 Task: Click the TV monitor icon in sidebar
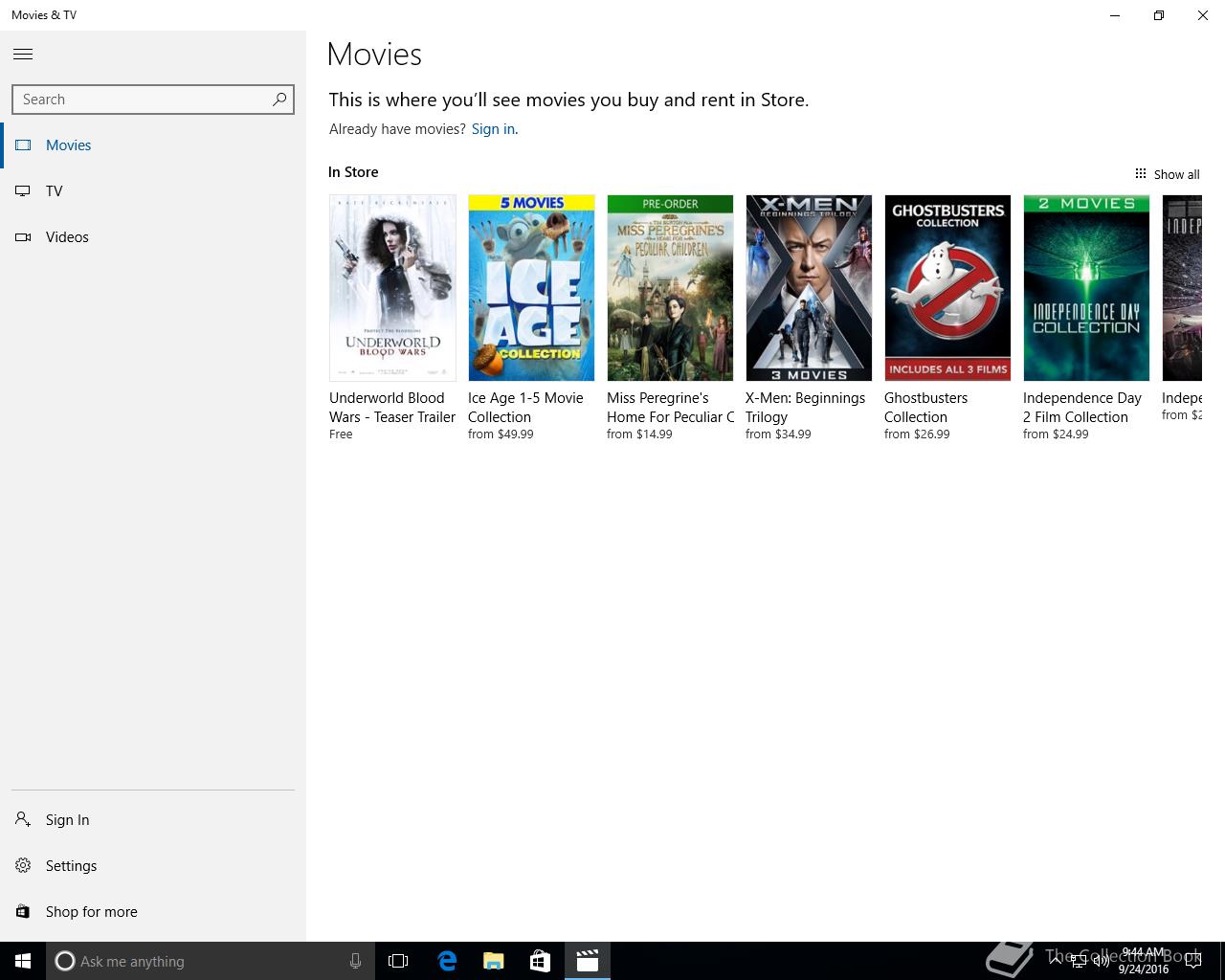(23, 191)
